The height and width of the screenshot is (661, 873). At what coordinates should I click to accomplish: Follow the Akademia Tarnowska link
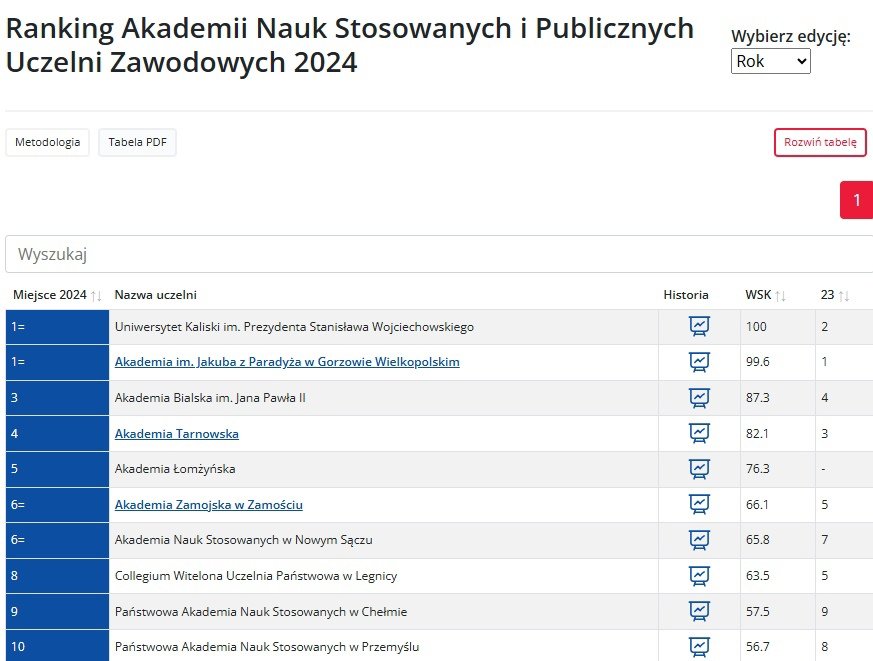pos(176,433)
